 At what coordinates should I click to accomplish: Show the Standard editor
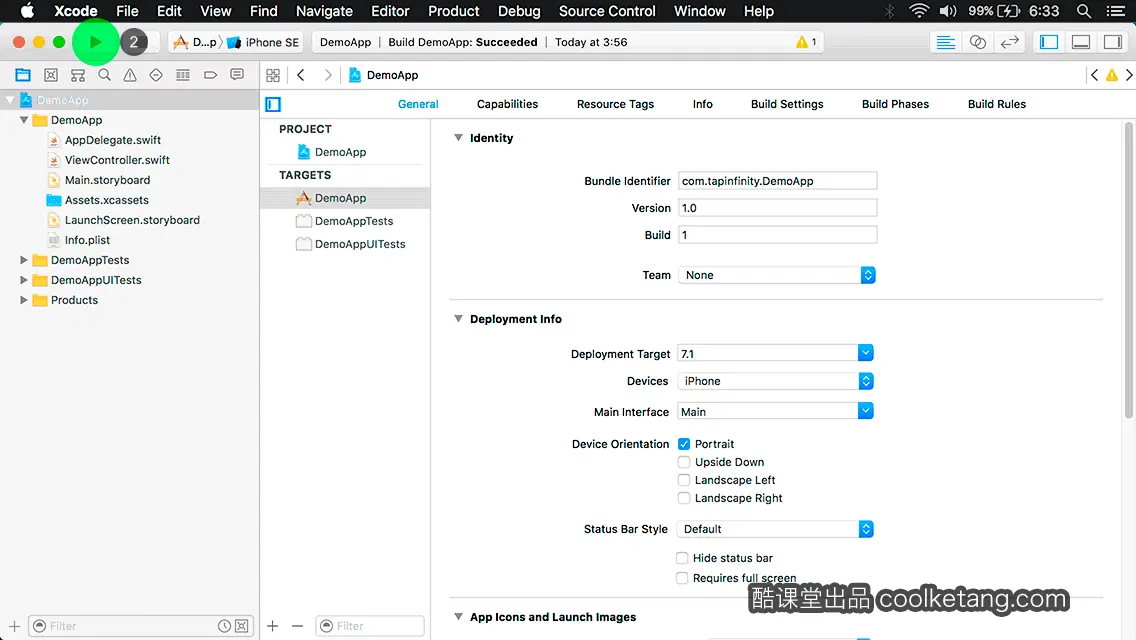[x=945, y=42]
